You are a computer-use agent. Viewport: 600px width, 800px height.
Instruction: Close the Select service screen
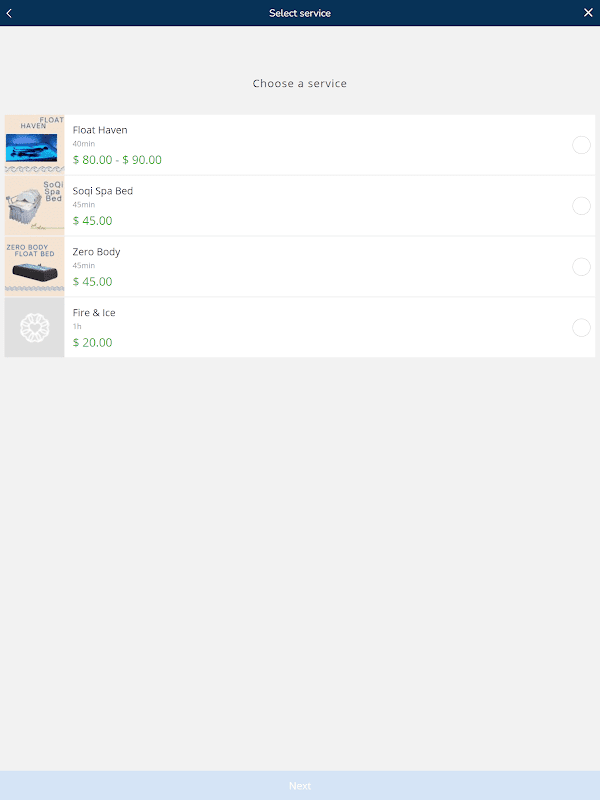(588, 13)
